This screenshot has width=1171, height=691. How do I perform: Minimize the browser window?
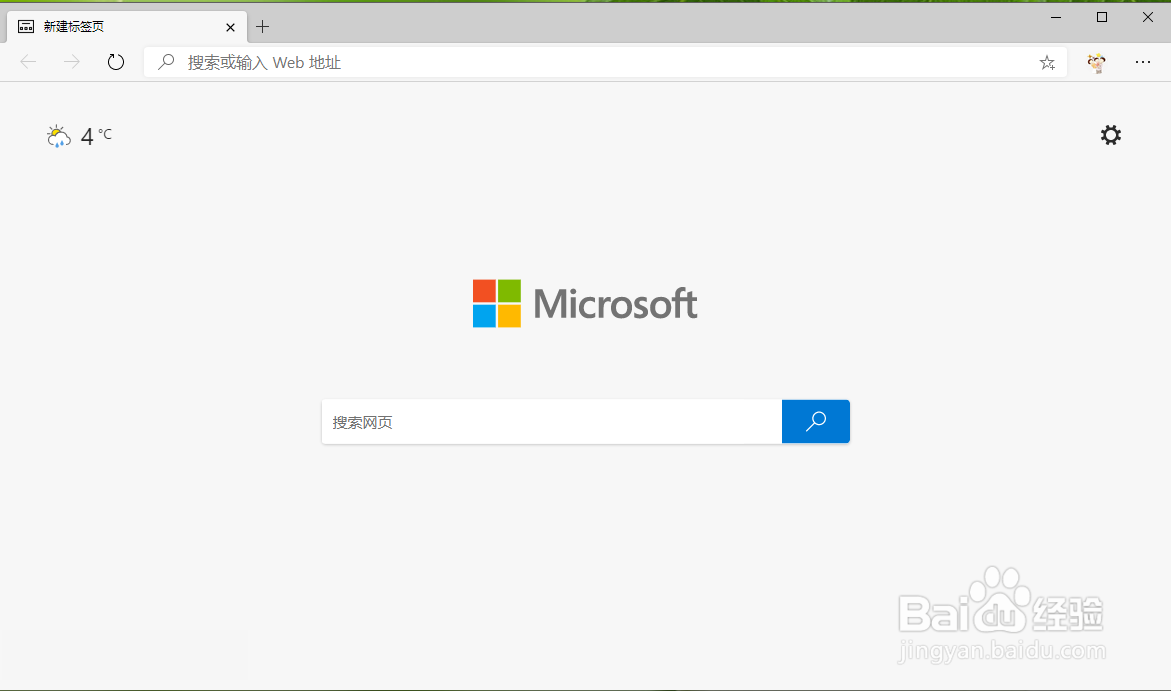click(1056, 17)
